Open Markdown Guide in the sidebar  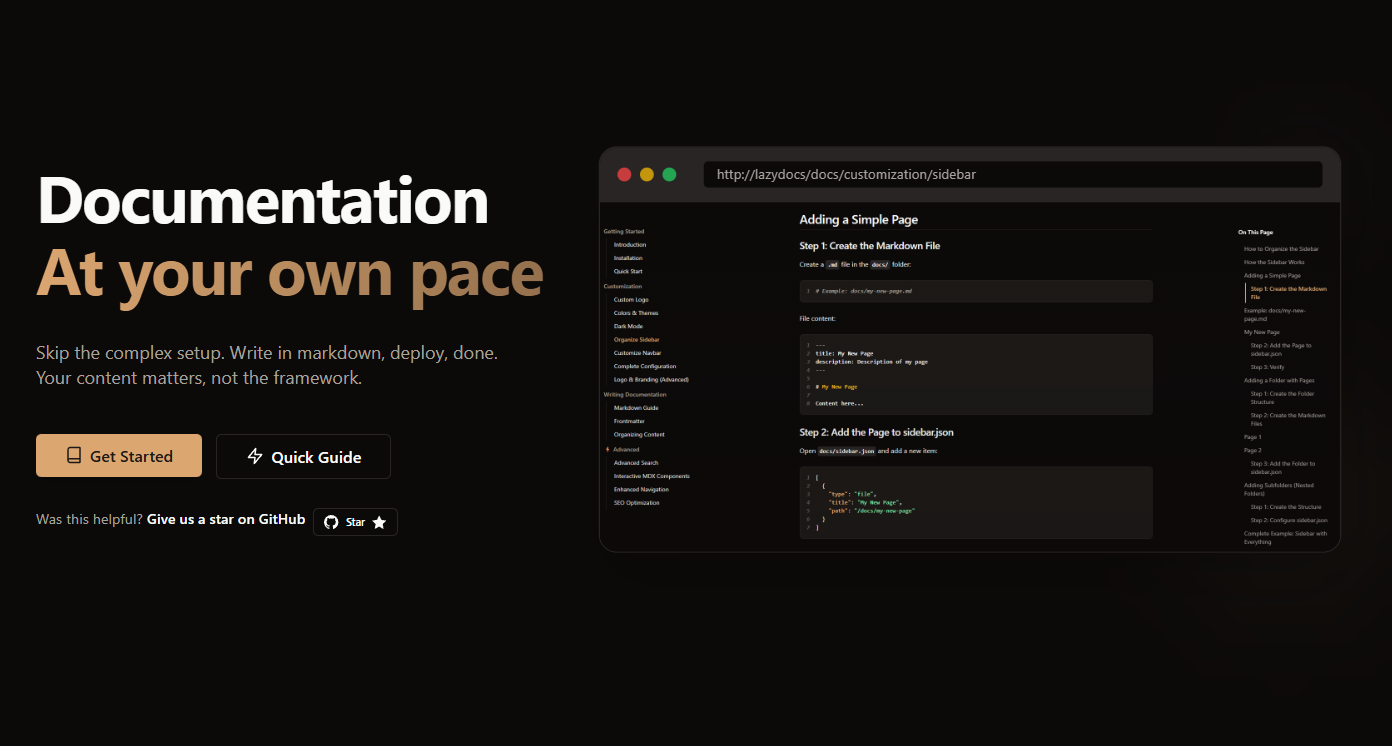pyautogui.click(x=635, y=408)
